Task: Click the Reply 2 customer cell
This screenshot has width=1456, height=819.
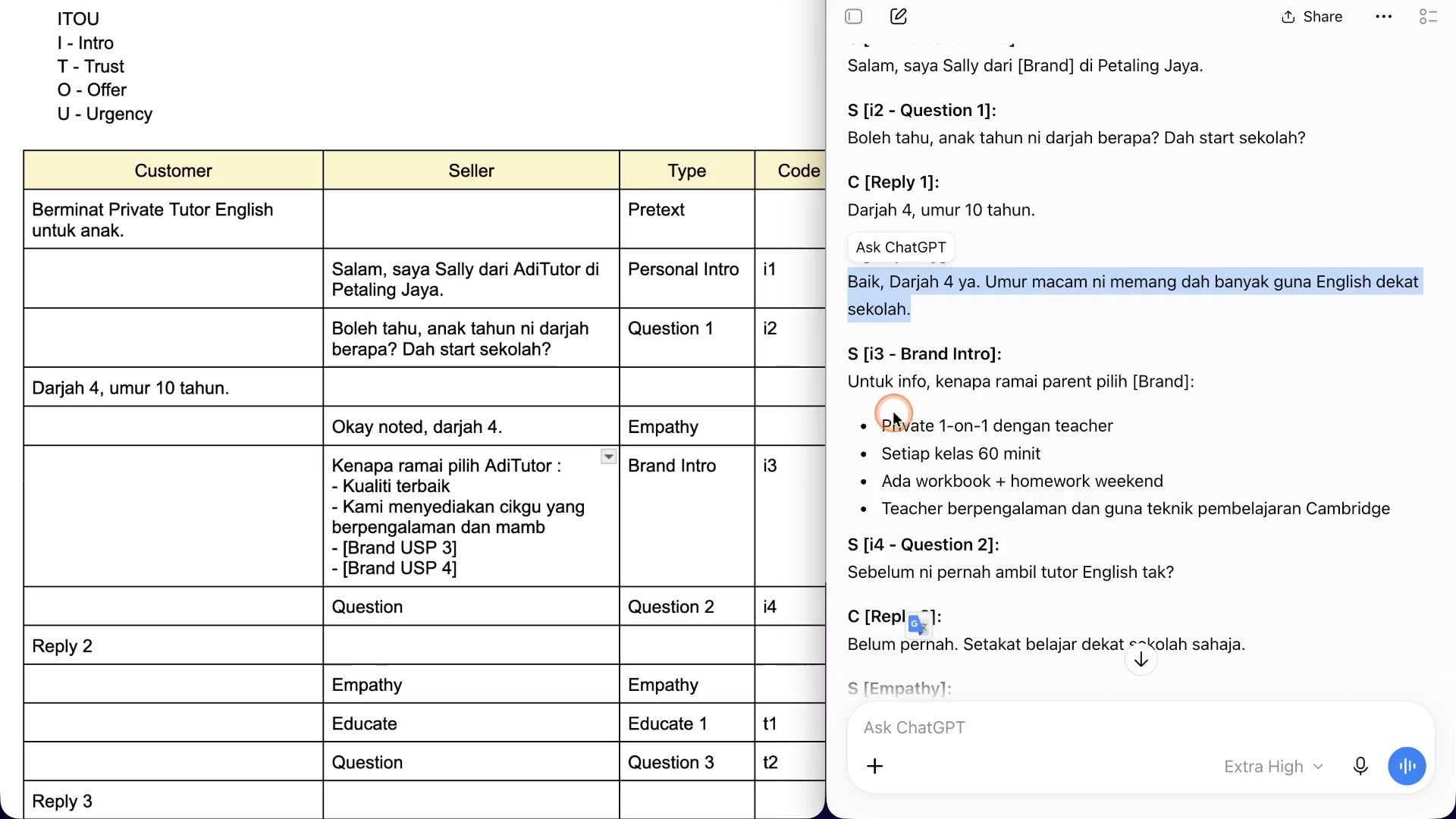Action: click(x=173, y=645)
